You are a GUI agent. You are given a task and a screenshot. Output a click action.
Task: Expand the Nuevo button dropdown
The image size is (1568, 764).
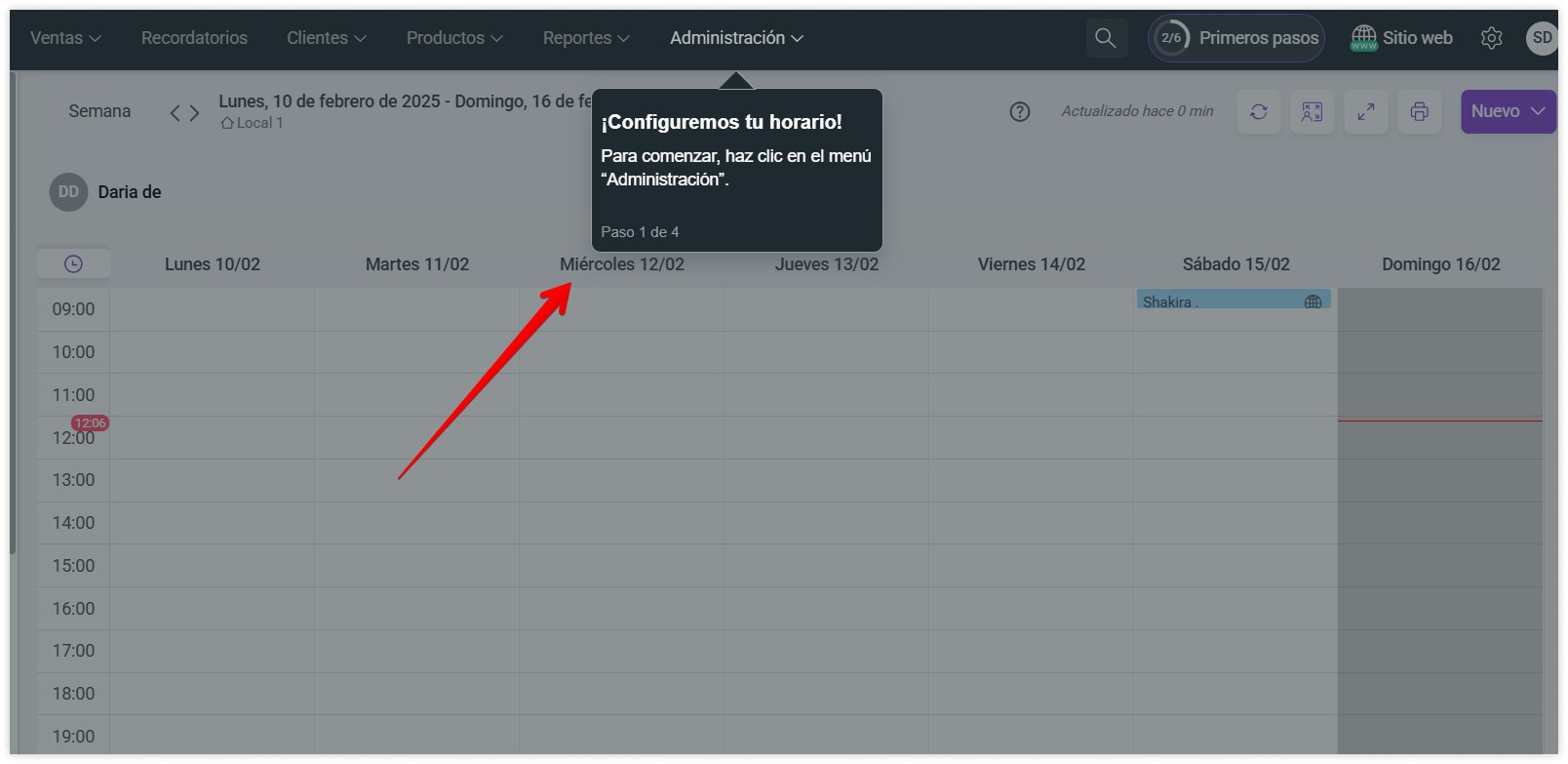[1538, 111]
